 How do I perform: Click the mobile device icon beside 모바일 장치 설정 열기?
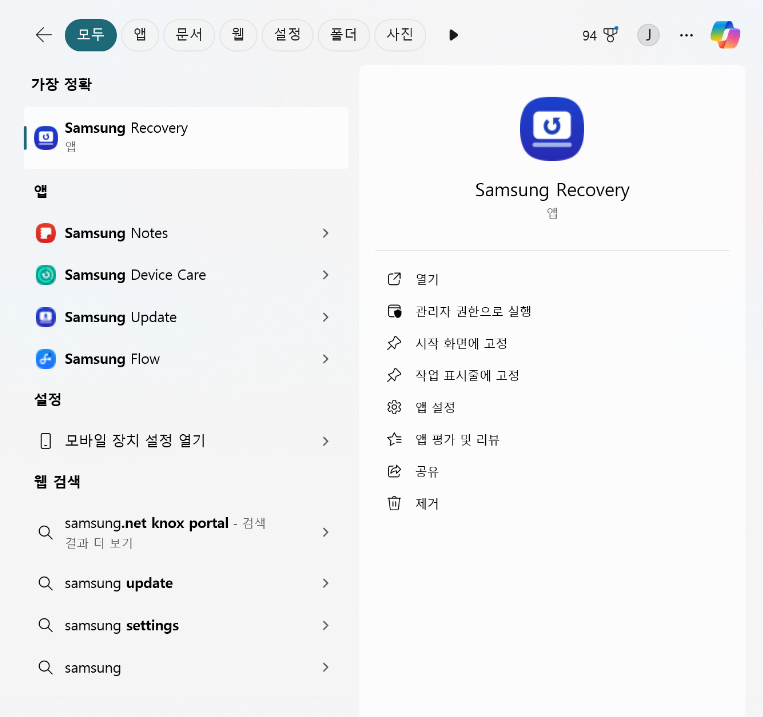pos(46,441)
